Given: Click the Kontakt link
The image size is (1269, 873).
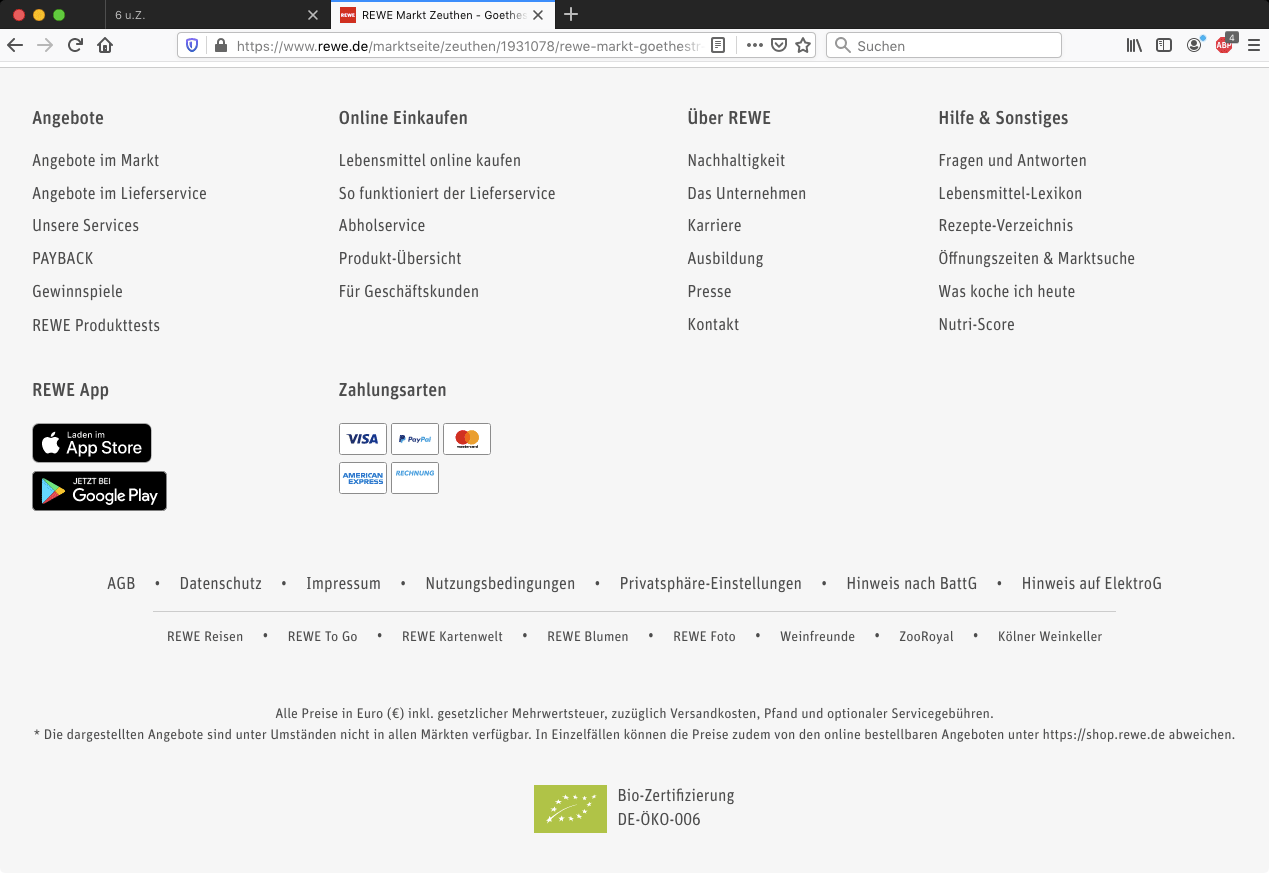Looking at the screenshot, I should 713,324.
